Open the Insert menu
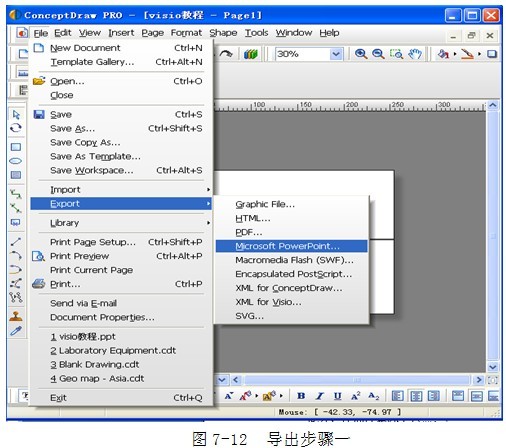The height and width of the screenshot is (448, 506). (121, 33)
